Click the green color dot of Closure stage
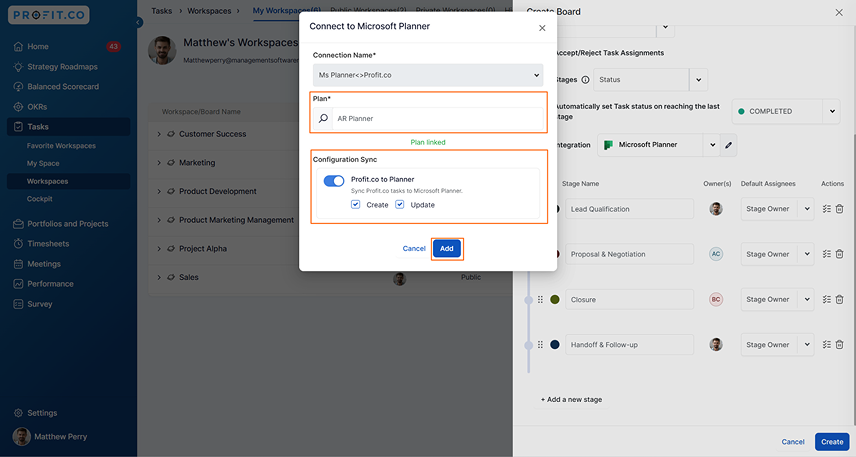This screenshot has width=856, height=457. click(x=555, y=300)
